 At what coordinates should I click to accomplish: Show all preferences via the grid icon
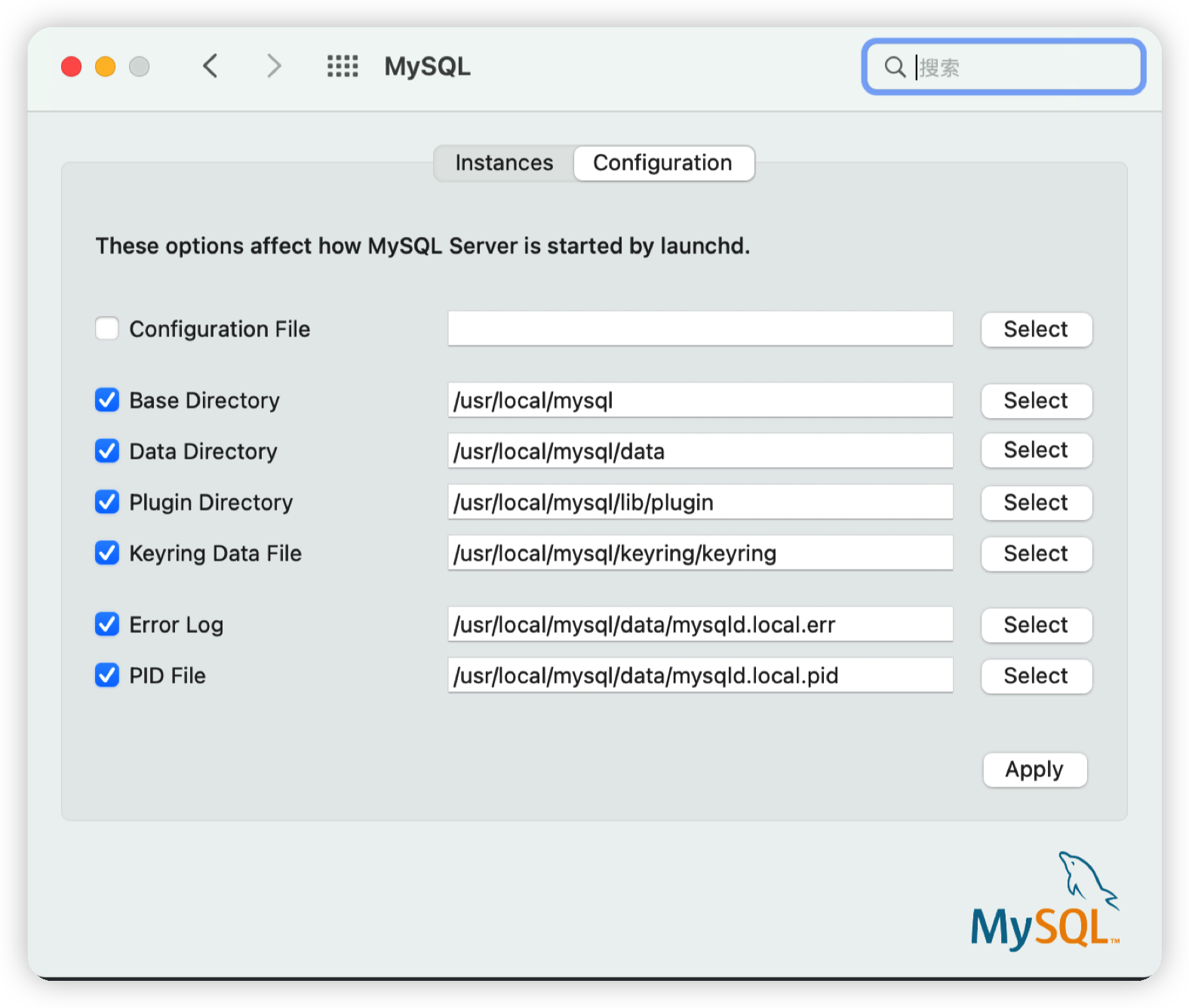tap(343, 66)
